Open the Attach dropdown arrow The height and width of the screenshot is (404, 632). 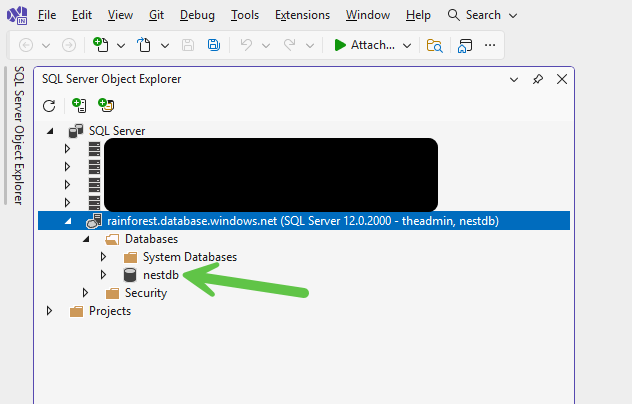407,46
